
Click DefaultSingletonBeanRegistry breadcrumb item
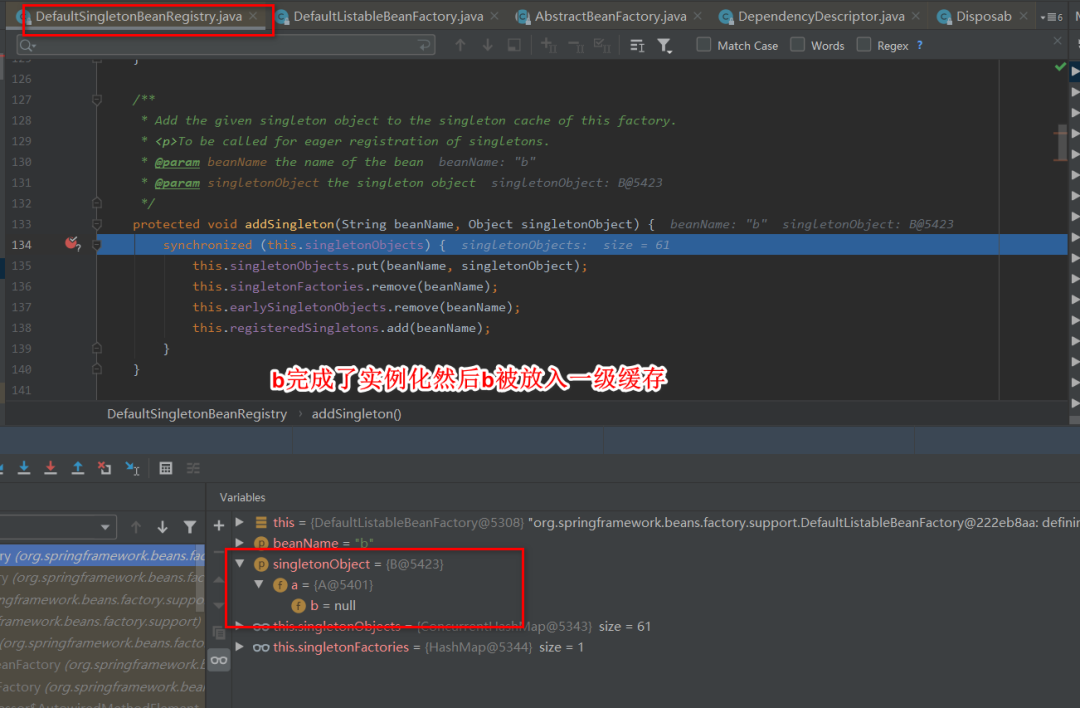pyautogui.click(x=197, y=413)
